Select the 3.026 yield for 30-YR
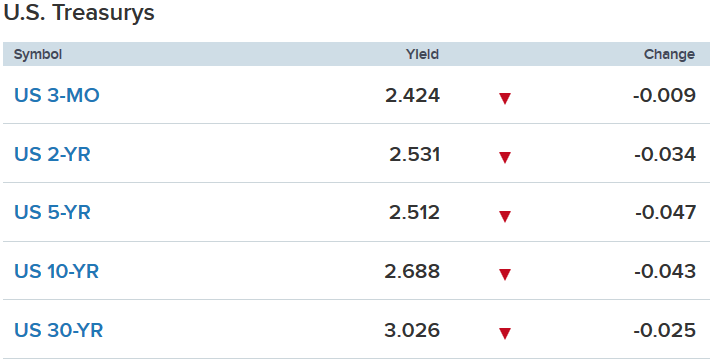713x362 pixels. pyautogui.click(x=412, y=330)
